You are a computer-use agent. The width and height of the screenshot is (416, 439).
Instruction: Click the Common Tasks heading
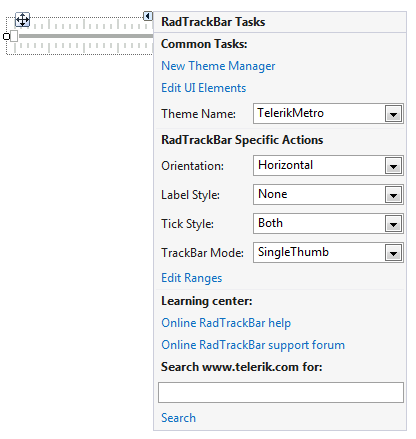click(x=204, y=44)
